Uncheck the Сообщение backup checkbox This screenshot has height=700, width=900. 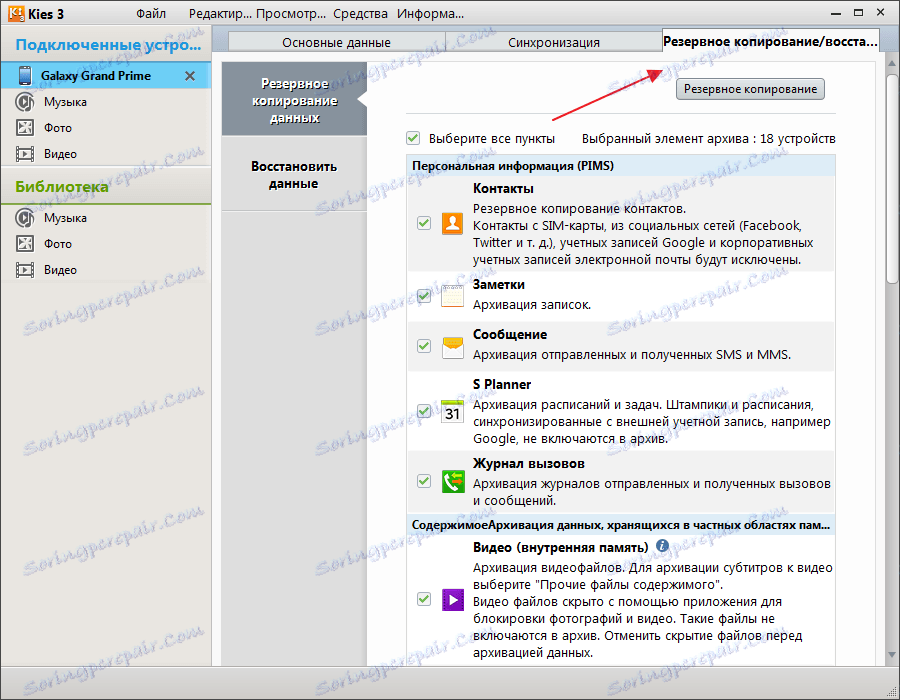423,347
